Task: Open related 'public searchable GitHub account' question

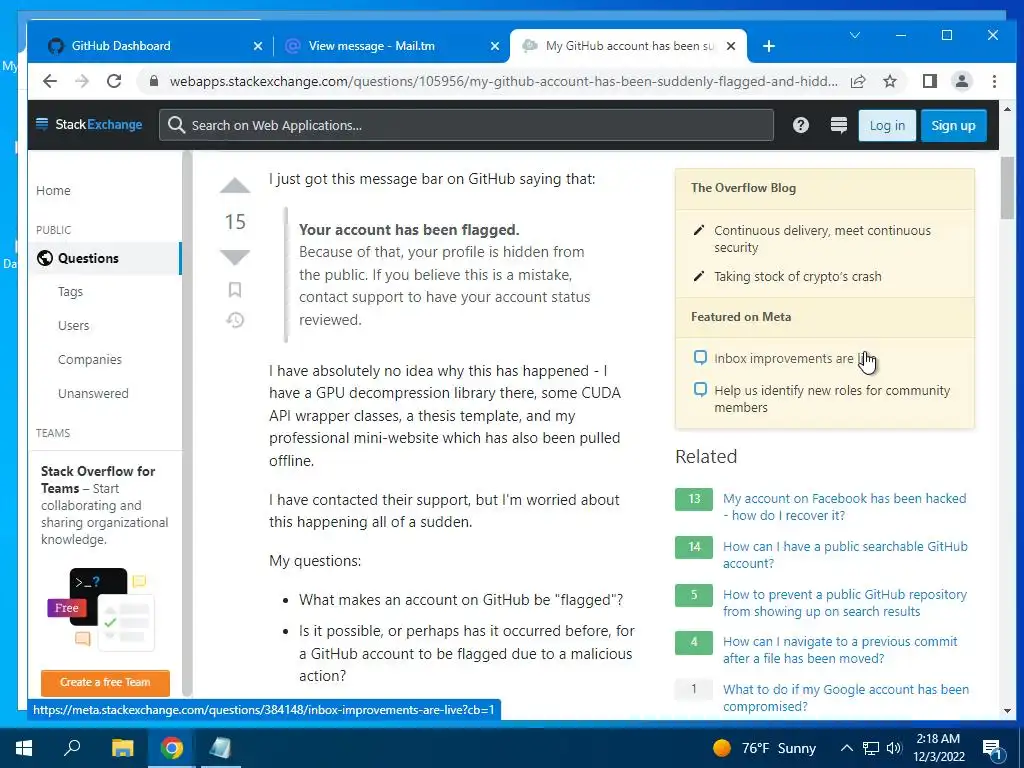Action: [845, 554]
